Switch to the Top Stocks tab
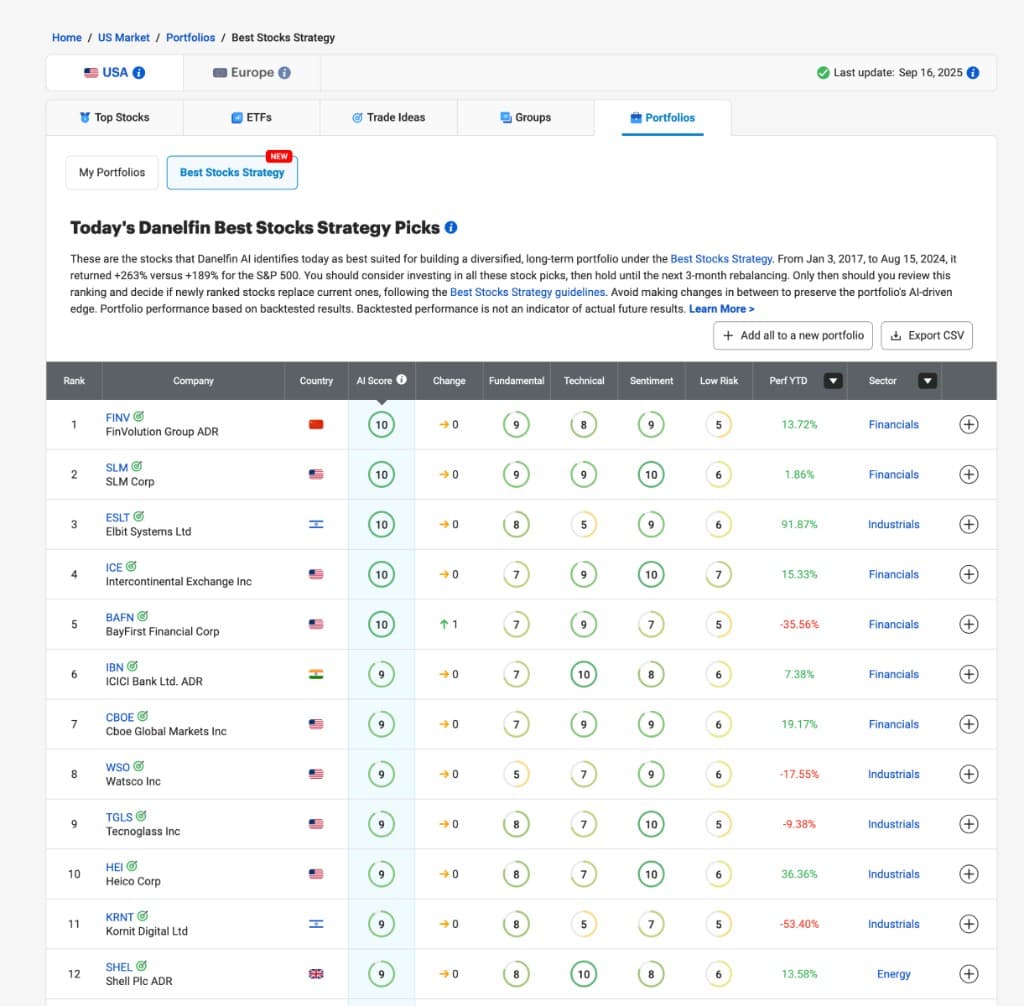The height and width of the screenshot is (1006, 1024). click(114, 118)
